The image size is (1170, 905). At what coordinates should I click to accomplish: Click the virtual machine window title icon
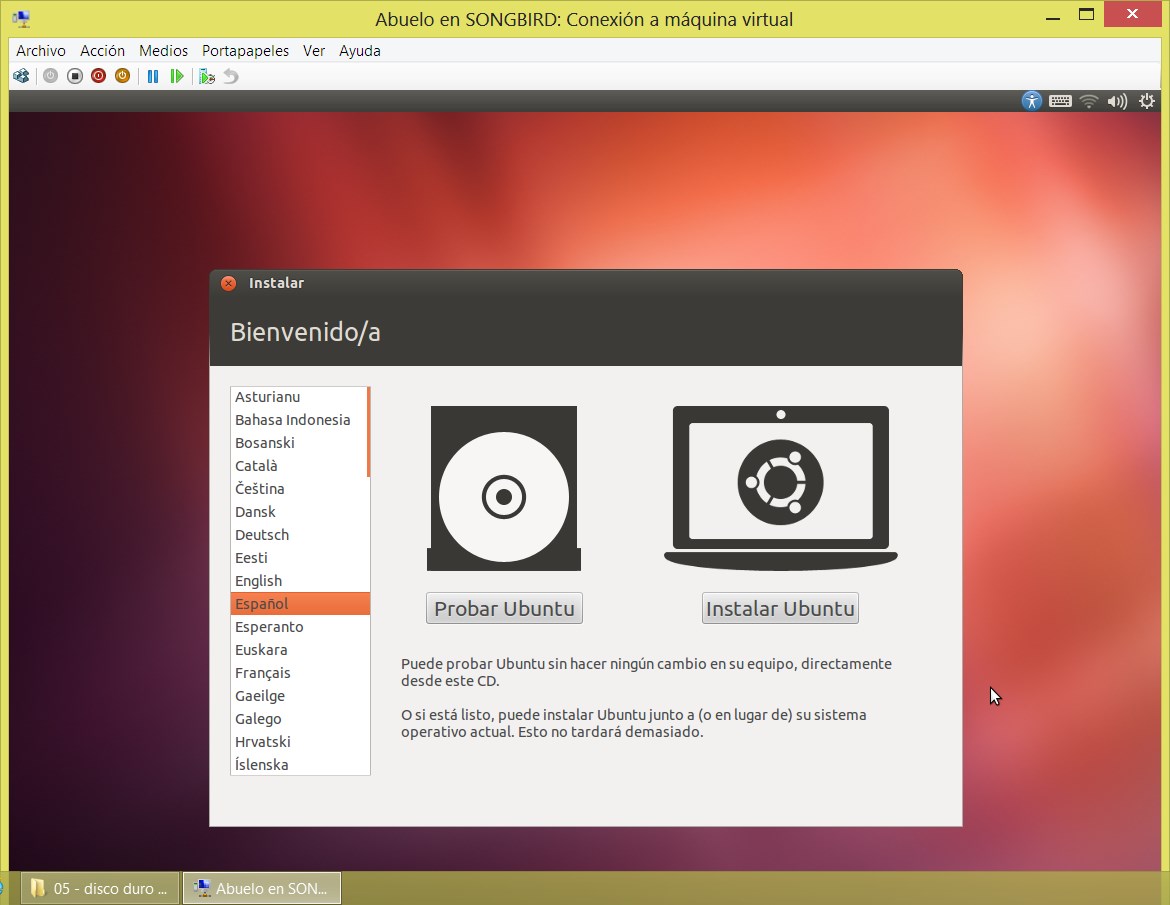pos(22,19)
